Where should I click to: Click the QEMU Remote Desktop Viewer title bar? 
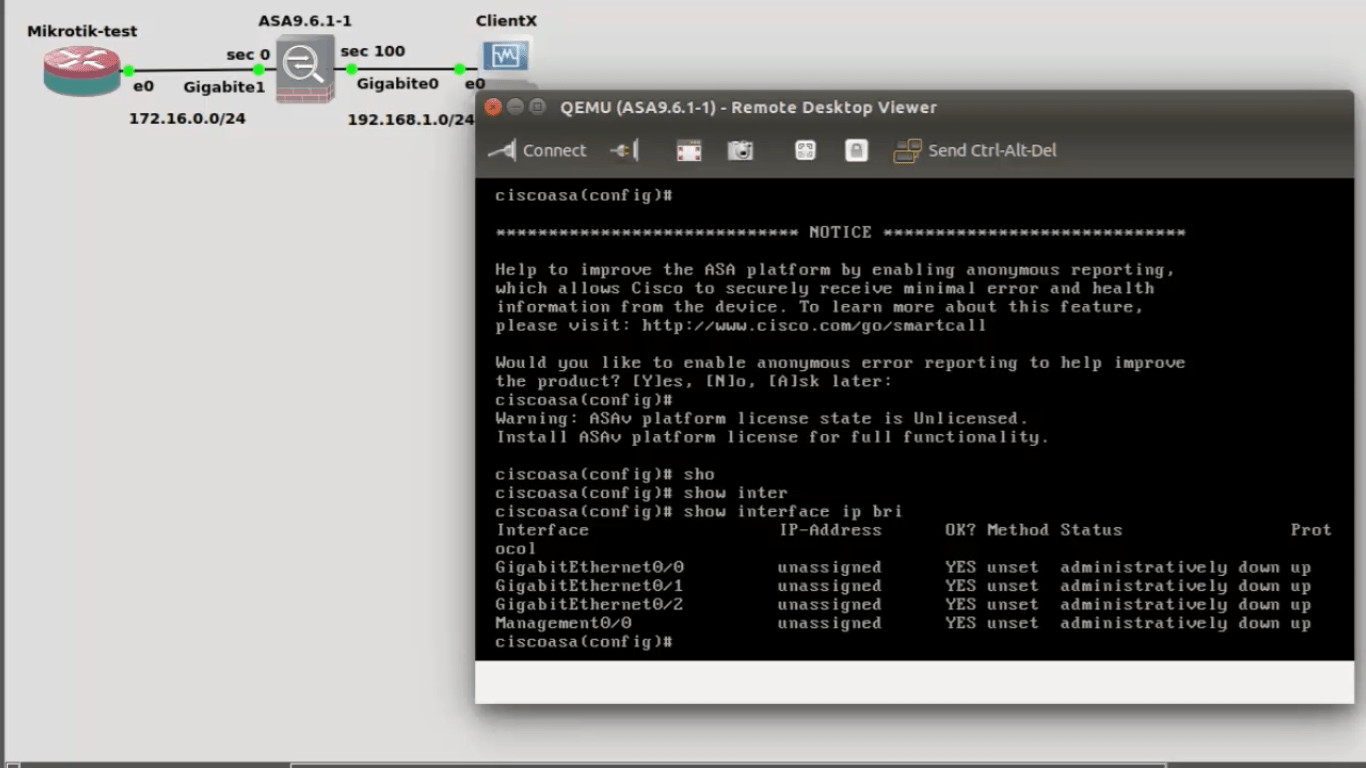pos(748,107)
